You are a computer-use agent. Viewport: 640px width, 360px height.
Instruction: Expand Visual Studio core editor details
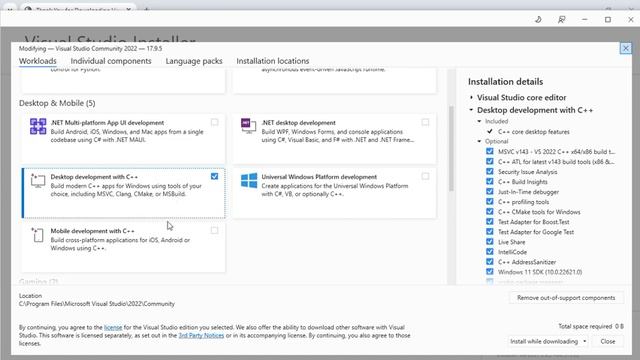tap(471, 98)
